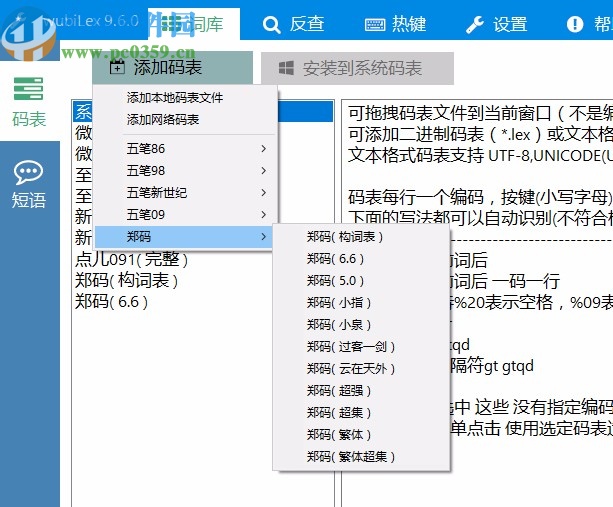Click the calendar icon on 添加码表
The width and height of the screenshot is (613, 507).
(x=117, y=67)
